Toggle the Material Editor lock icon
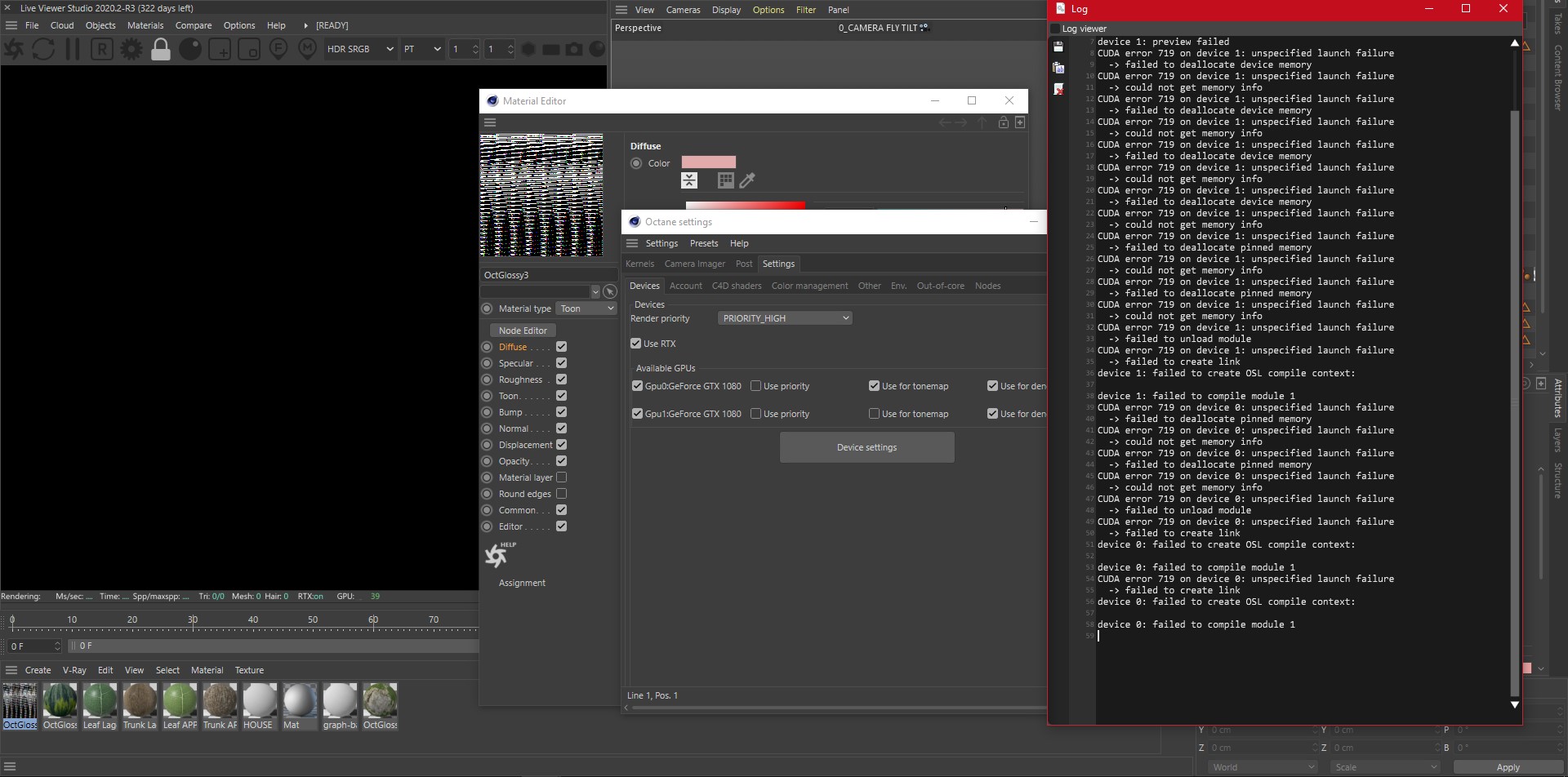Viewport: 1568px width, 777px height. [1003, 122]
